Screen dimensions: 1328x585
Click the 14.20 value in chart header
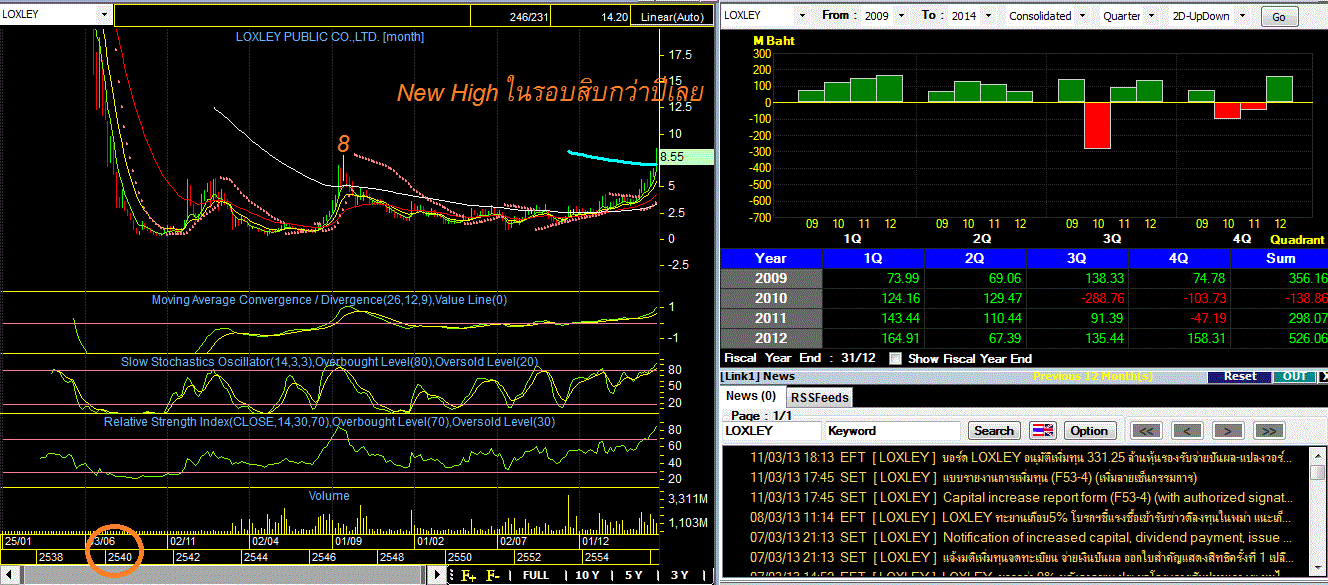click(615, 17)
